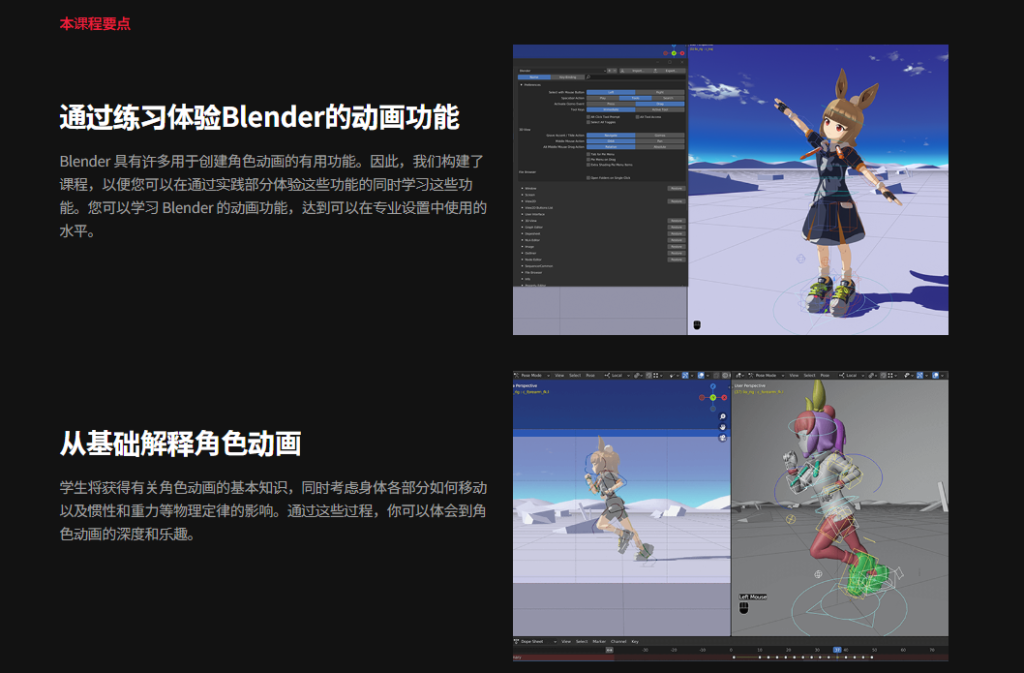The height and width of the screenshot is (673, 1024).
Task: Click the snap grid icon in right viewport header
Action: (890, 375)
